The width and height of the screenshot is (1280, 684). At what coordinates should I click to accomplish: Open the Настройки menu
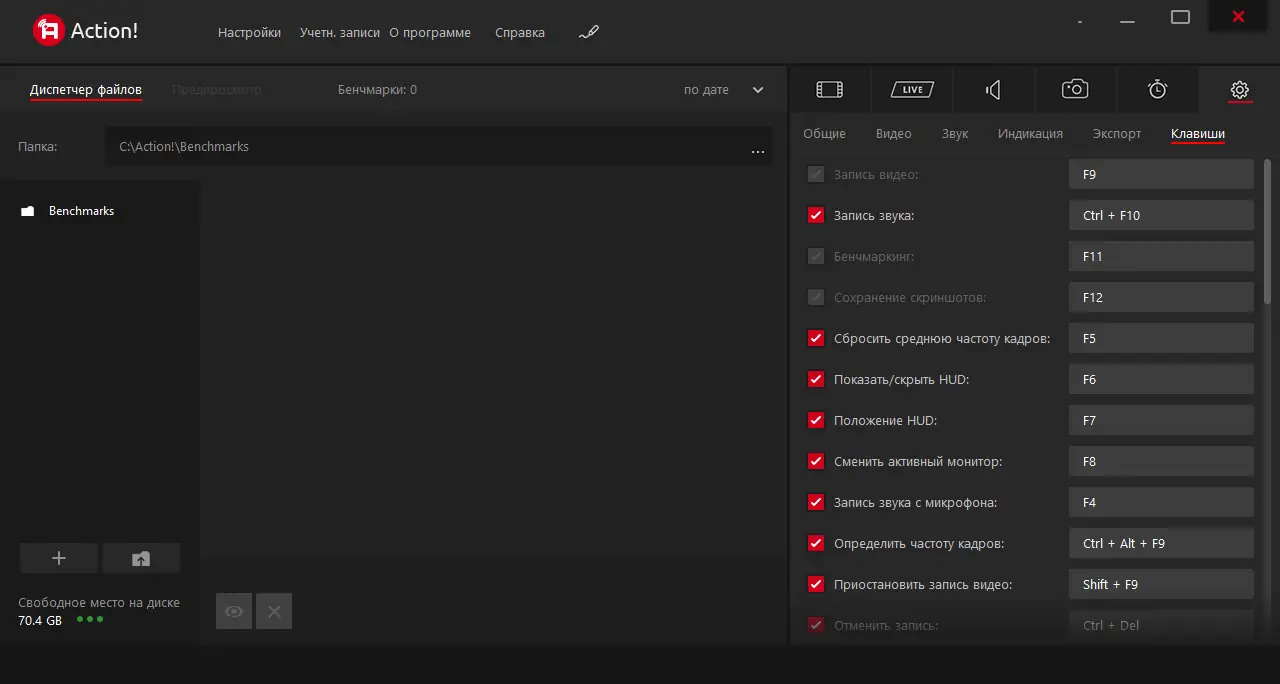click(249, 32)
